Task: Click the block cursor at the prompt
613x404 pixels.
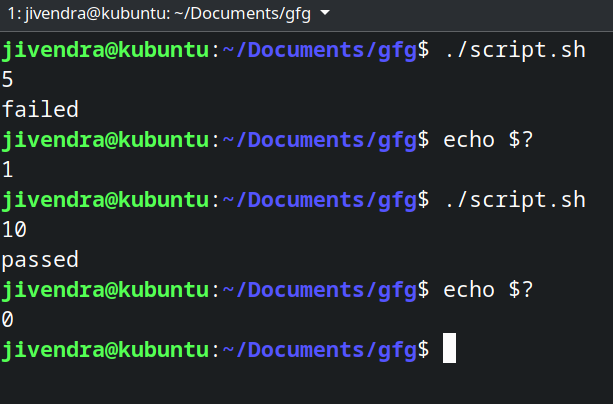Action: click(x=449, y=349)
